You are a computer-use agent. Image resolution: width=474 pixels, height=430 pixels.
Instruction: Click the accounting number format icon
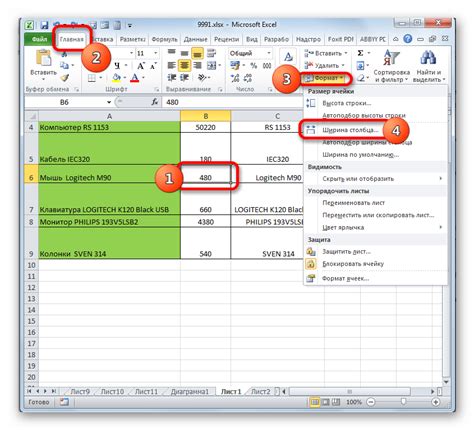pyautogui.click(x=235, y=65)
